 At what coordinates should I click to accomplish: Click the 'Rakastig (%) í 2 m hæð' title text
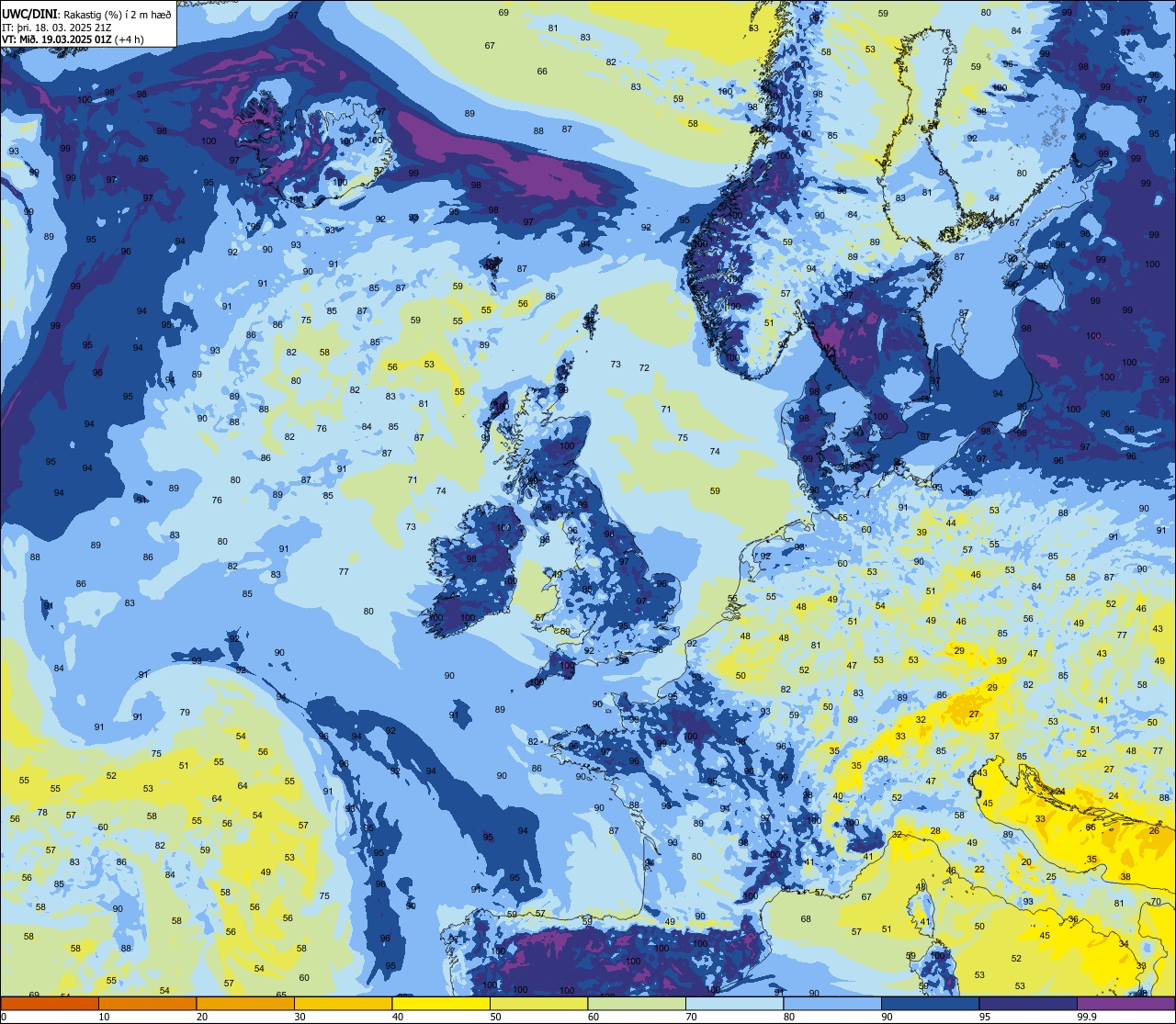tap(118, 13)
